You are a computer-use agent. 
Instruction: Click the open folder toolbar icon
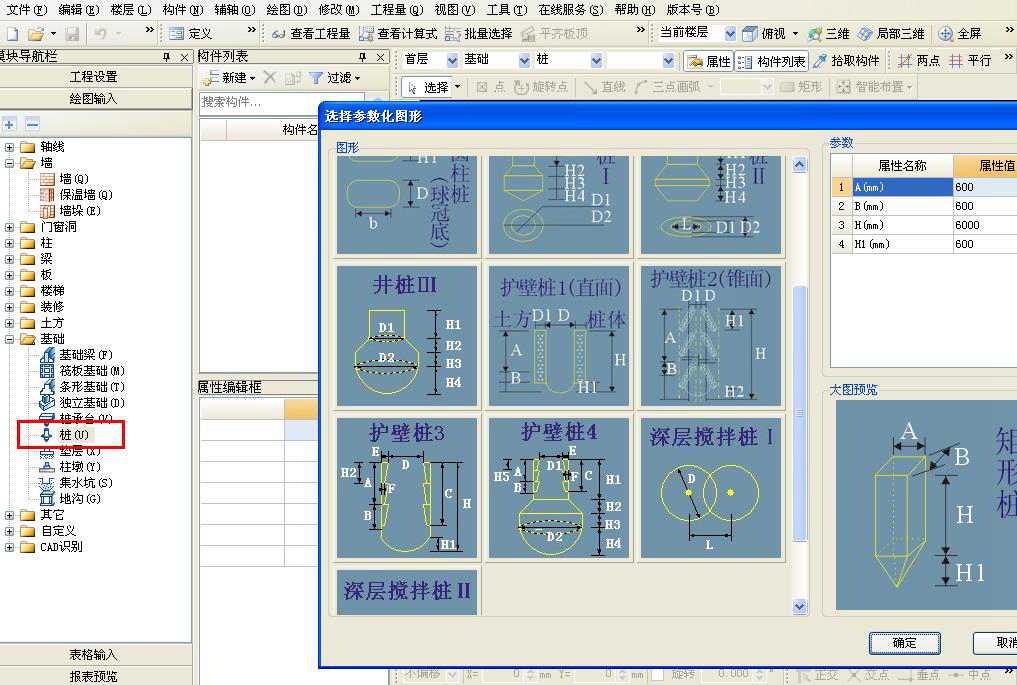(x=36, y=33)
